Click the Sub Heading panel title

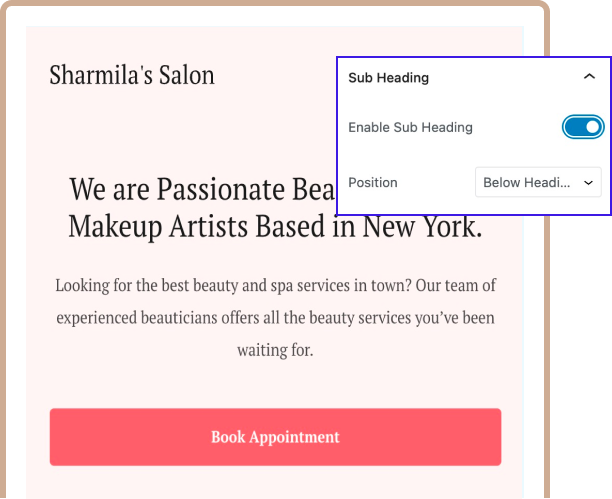388,76
